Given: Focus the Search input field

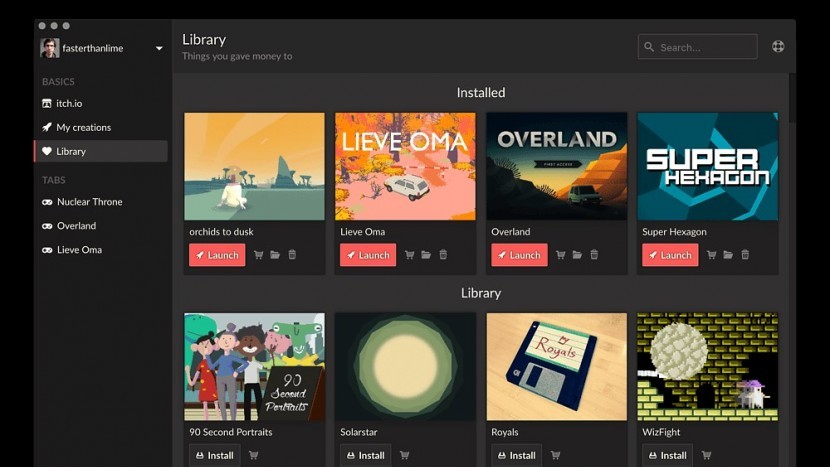Looking at the screenshot, I should (x=698, y=47).
